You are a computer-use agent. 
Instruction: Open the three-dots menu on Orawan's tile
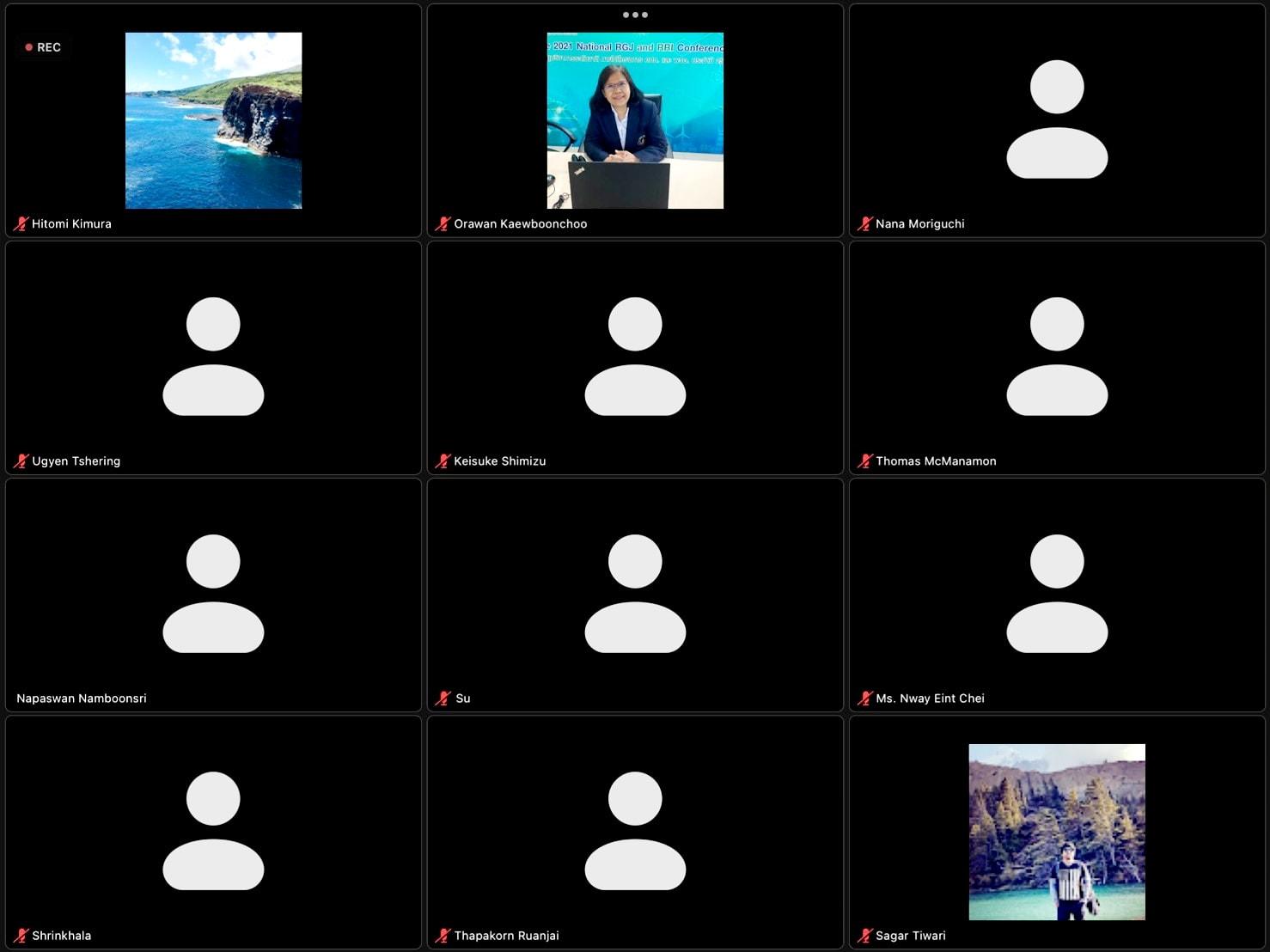point(635,15)
